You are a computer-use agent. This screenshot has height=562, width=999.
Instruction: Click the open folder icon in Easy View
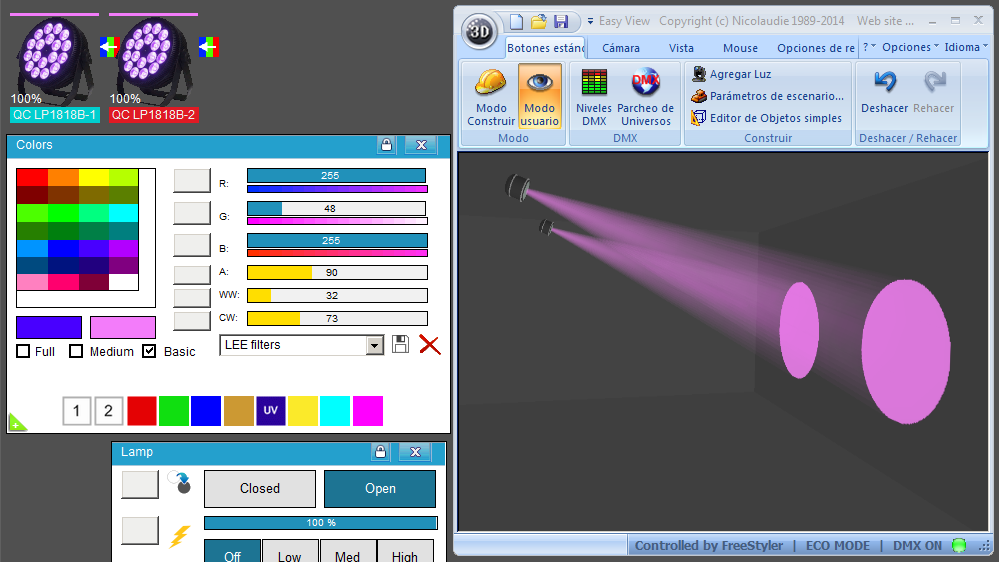point(539,22)
